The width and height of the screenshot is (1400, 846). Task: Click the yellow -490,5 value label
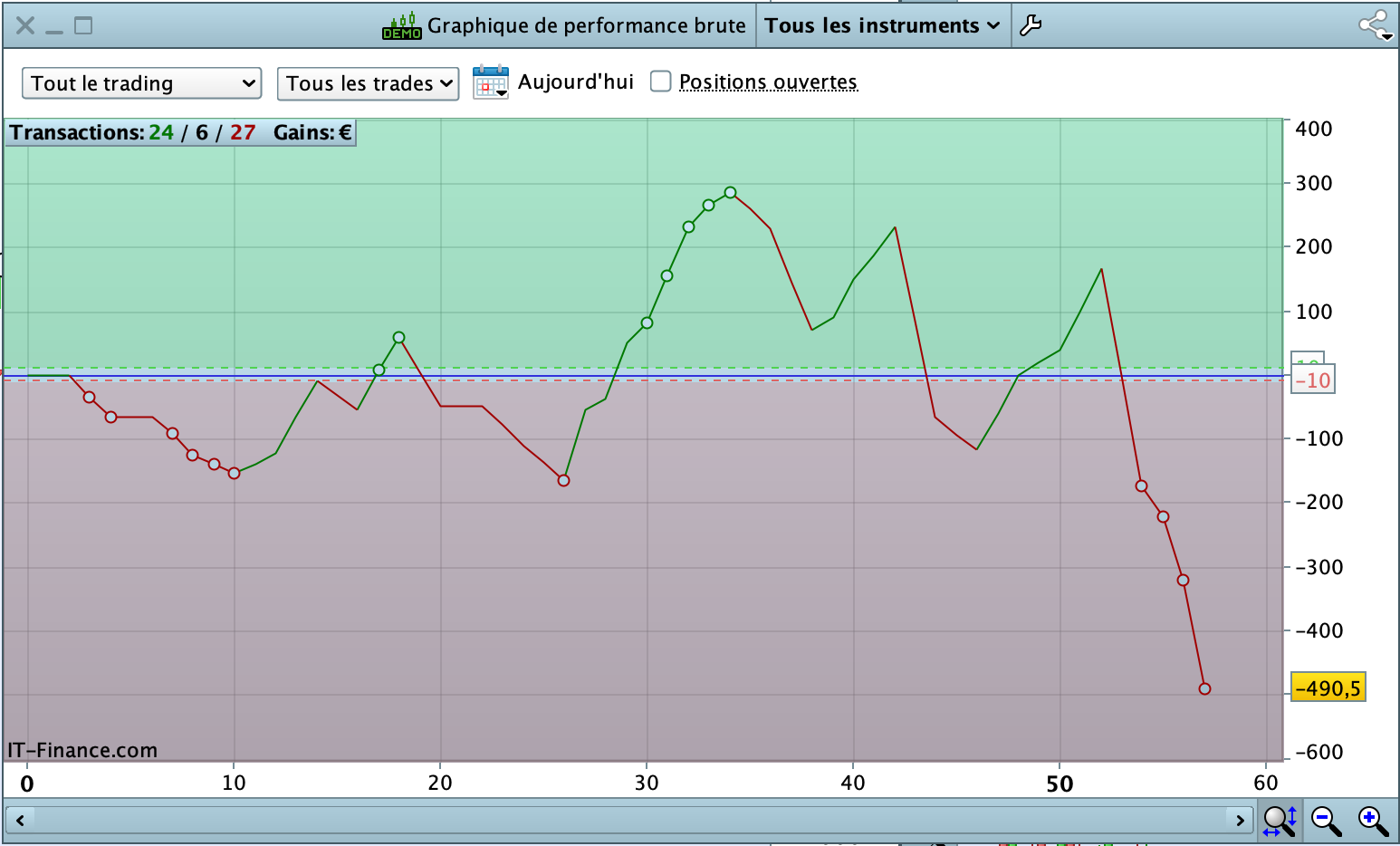tap(1328, 688)
